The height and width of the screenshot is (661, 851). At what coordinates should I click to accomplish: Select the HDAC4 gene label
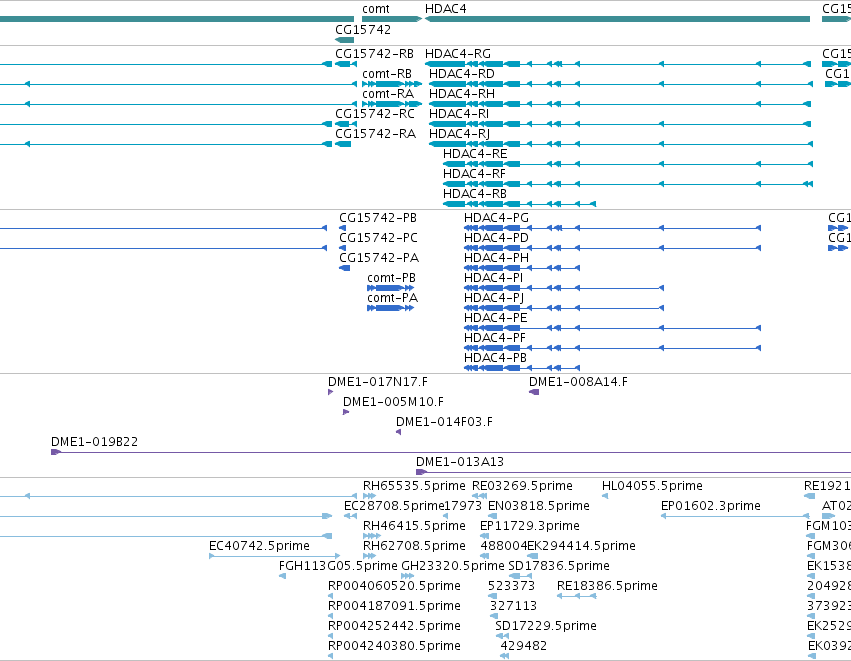pyautogui.click(x=446, y=9)
